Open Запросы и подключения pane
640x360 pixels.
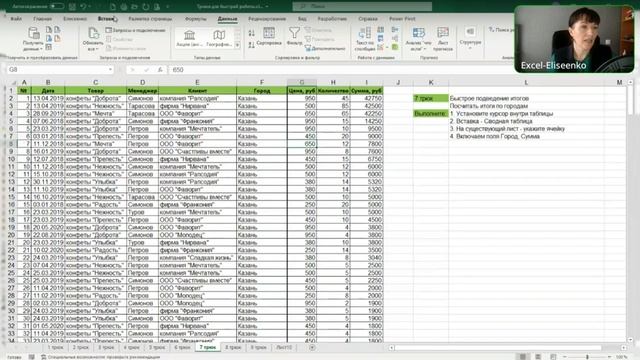point(136,30)
